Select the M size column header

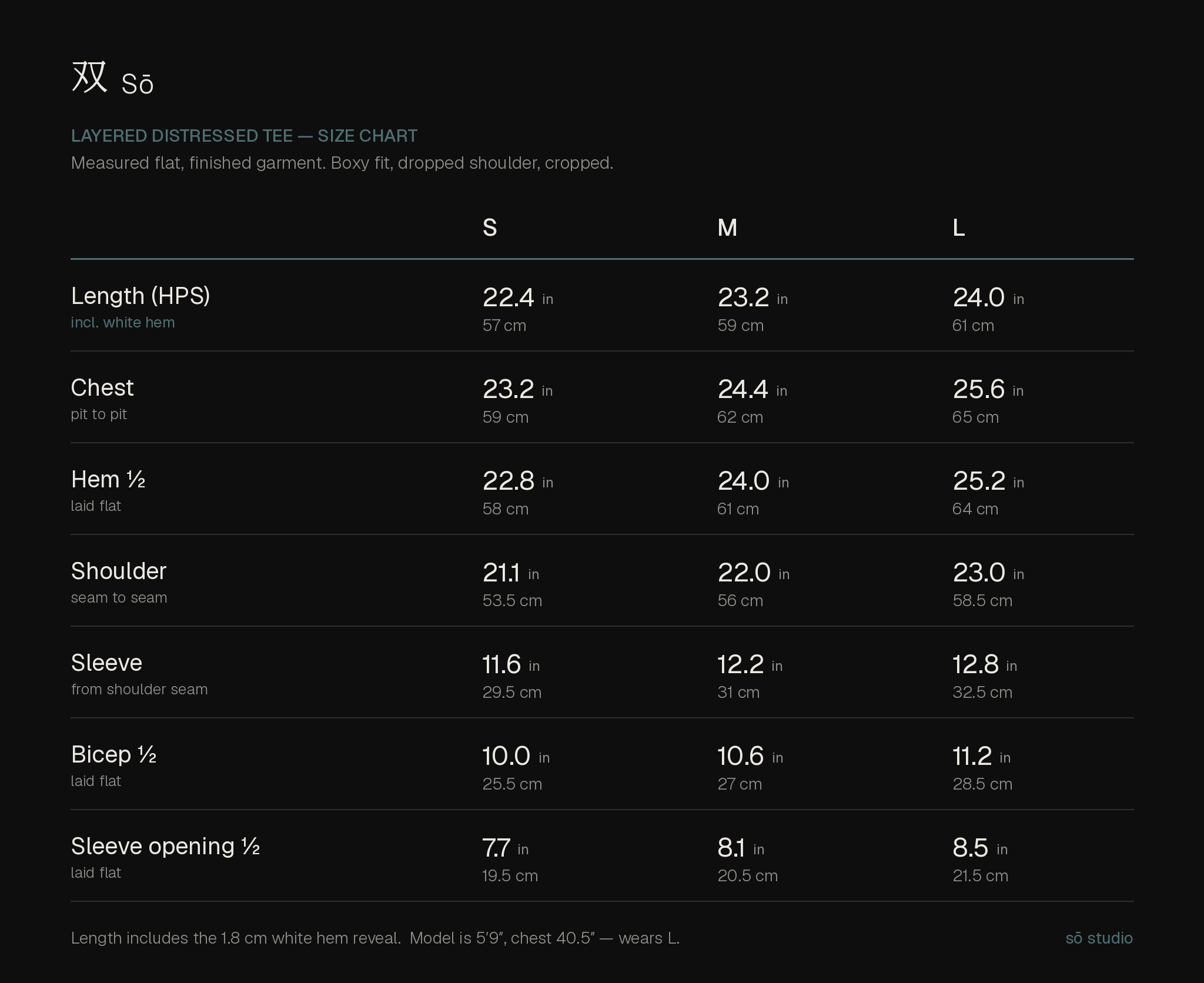[x=727, y=228]
